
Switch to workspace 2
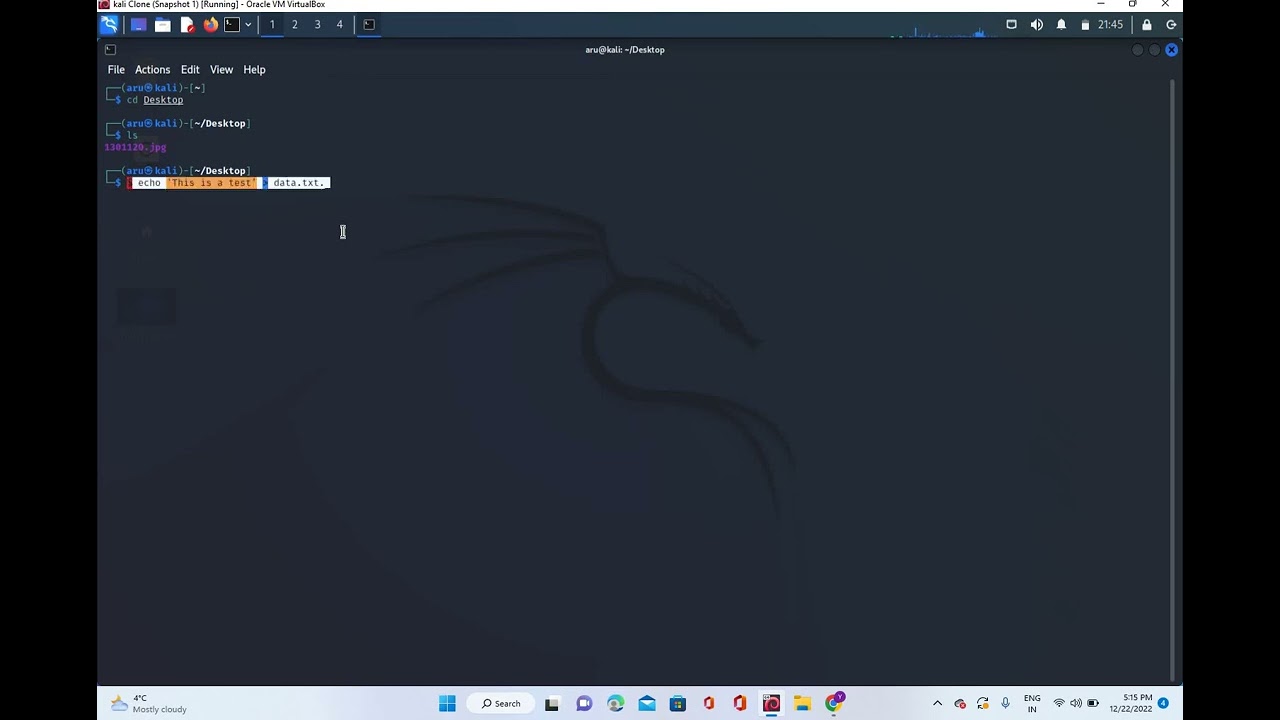click(294, 24)
